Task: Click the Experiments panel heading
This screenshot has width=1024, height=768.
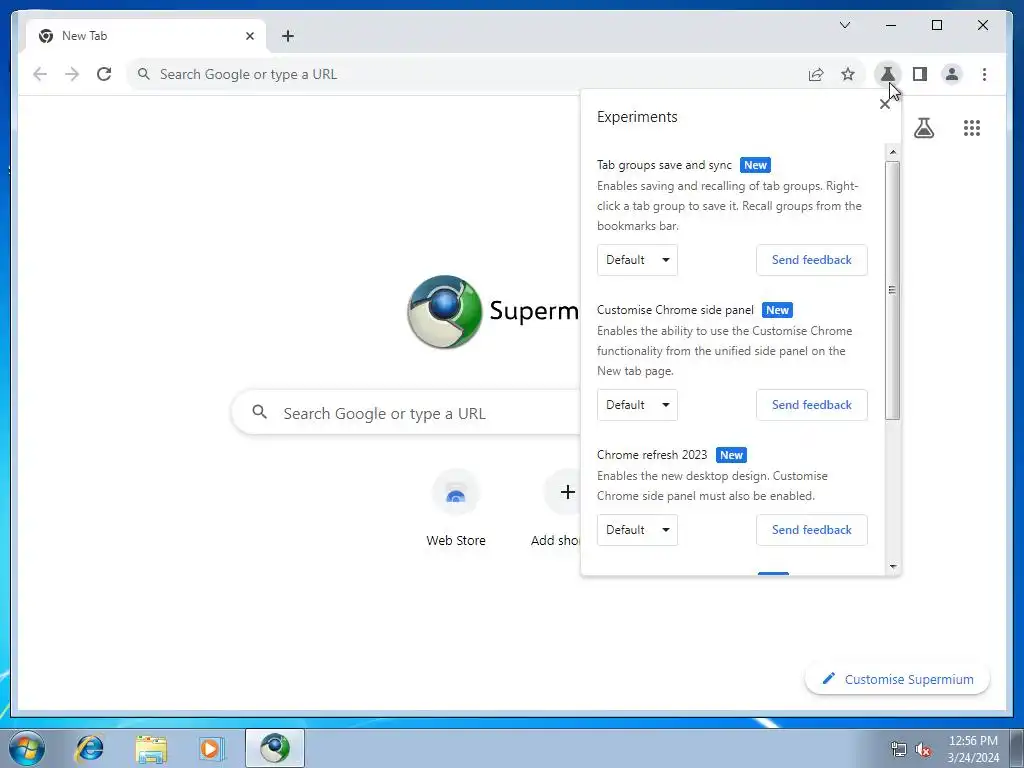Action: pos(637,117)
